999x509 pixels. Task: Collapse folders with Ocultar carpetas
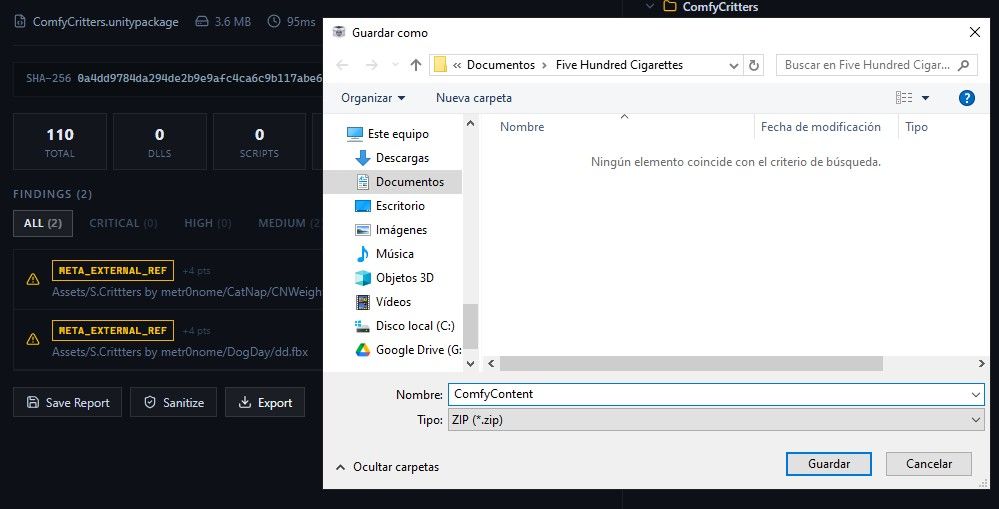pyautogui.click(x=387, y=468)
